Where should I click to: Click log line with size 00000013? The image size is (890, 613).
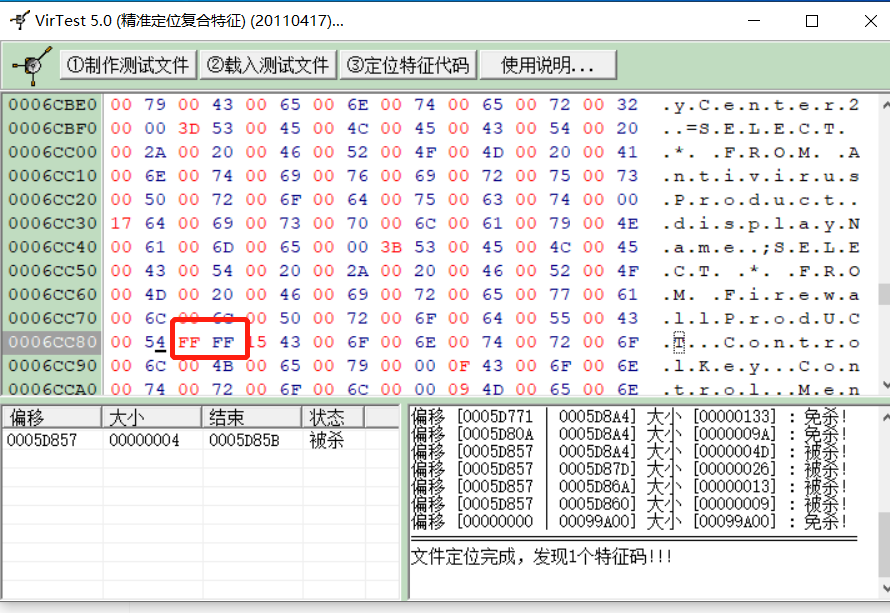tap(629, 487)
